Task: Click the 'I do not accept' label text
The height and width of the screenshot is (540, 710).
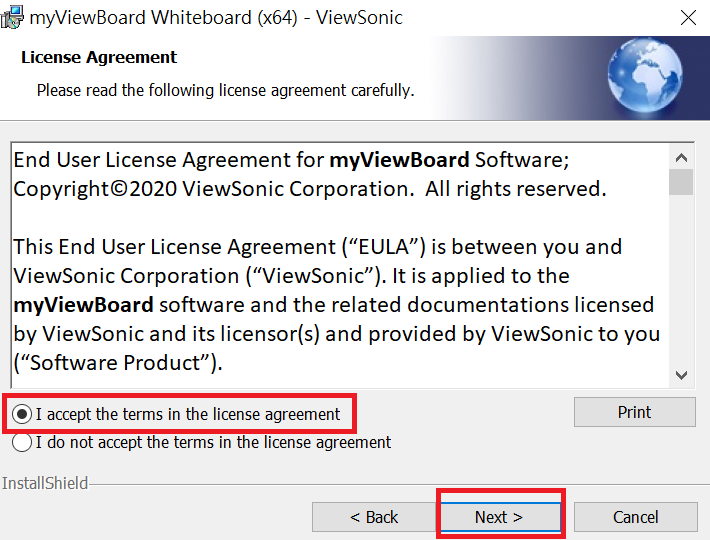Action: click(x=213, y=442)
